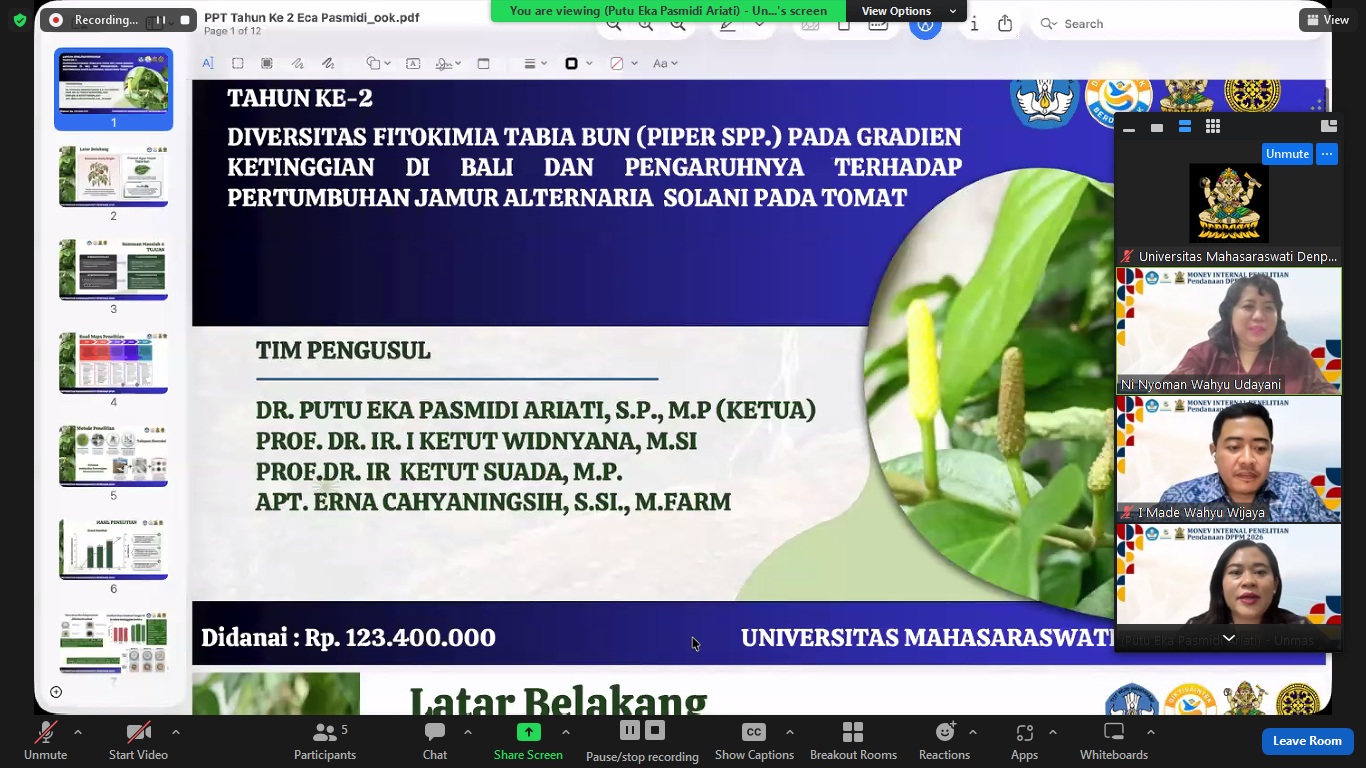Unmute microphone in the bottom toolbar
This screenshot has height=768, width=1366.
click(x=45, y=742)
